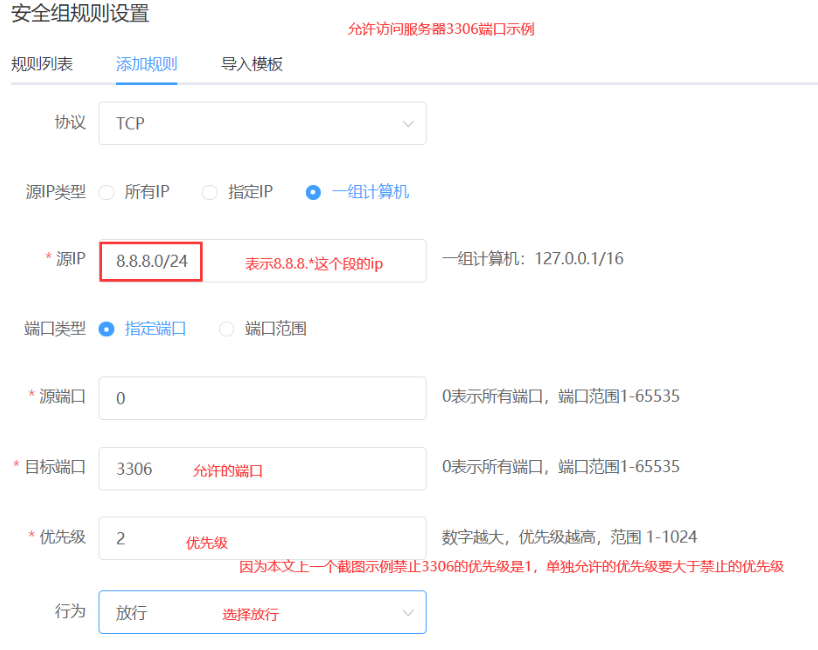This screenshot has height=650, width=818.
Task: Click the 目标端口 field showing 3306
Action: tap(262, 467)
